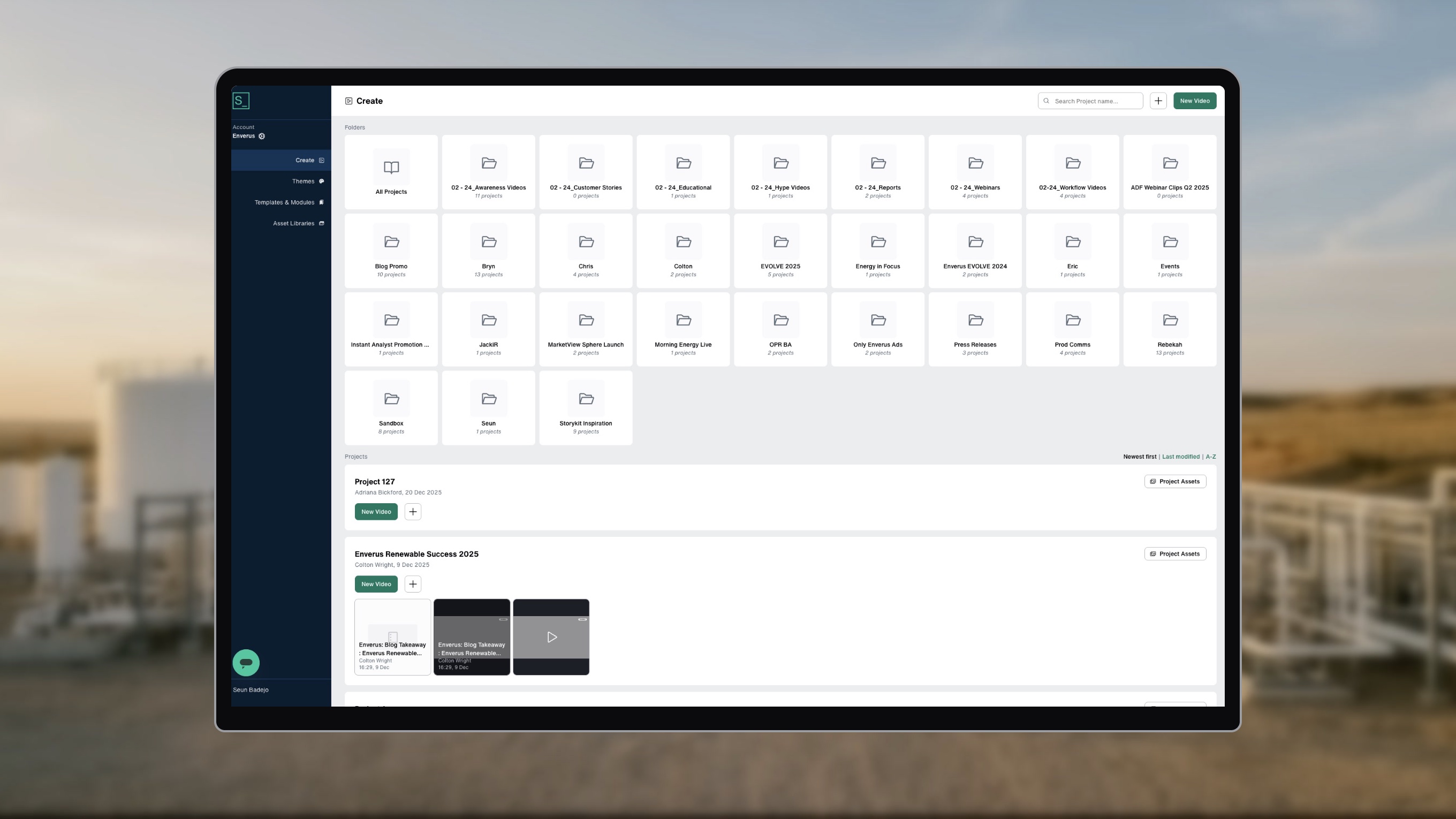Open the 02 - 24_Educational folder
Screen dimensions: 1456x819
683,172
